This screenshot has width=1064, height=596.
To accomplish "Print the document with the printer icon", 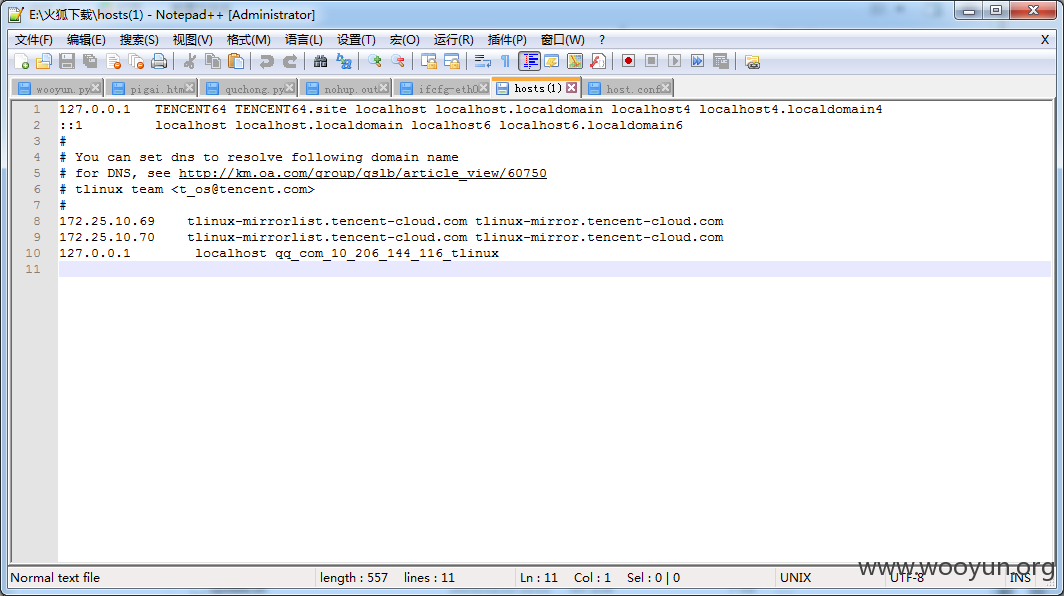I will 159,62.
